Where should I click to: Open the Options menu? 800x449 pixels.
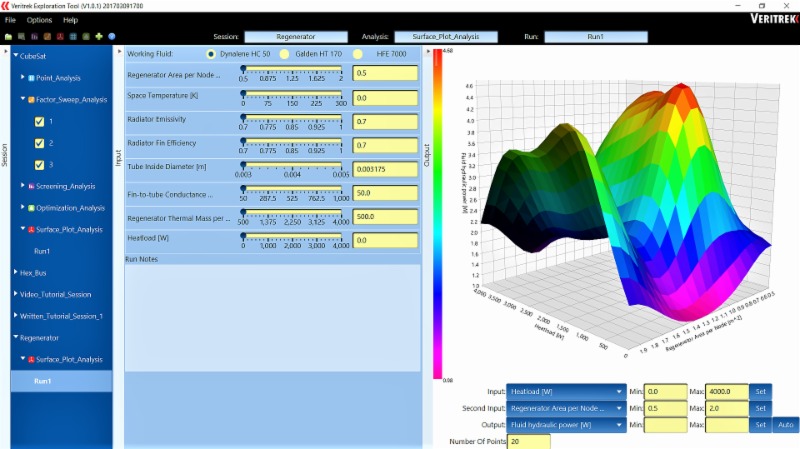click(x=39, y=20)
